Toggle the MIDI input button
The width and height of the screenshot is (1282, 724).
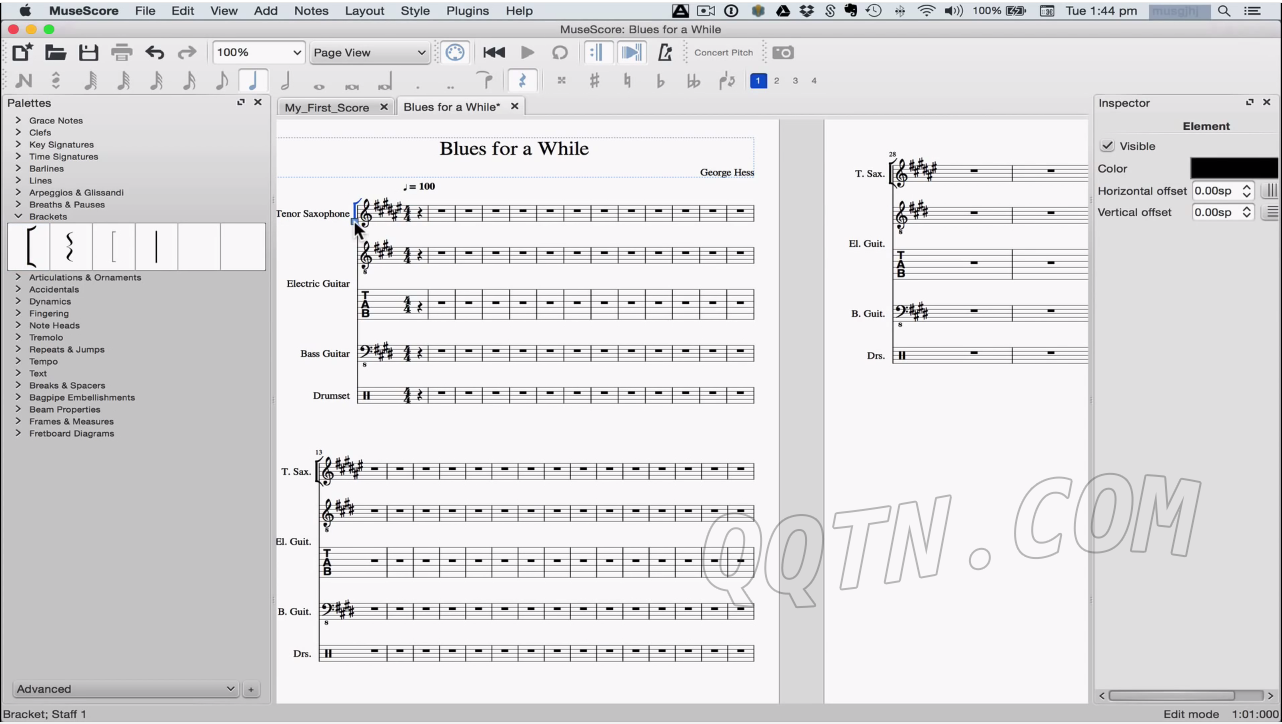454,53
